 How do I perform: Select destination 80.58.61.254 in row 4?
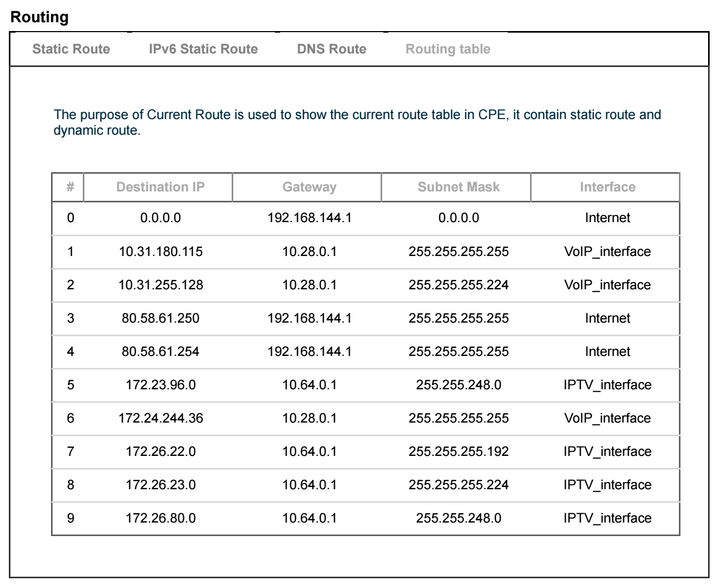(160, 352)
